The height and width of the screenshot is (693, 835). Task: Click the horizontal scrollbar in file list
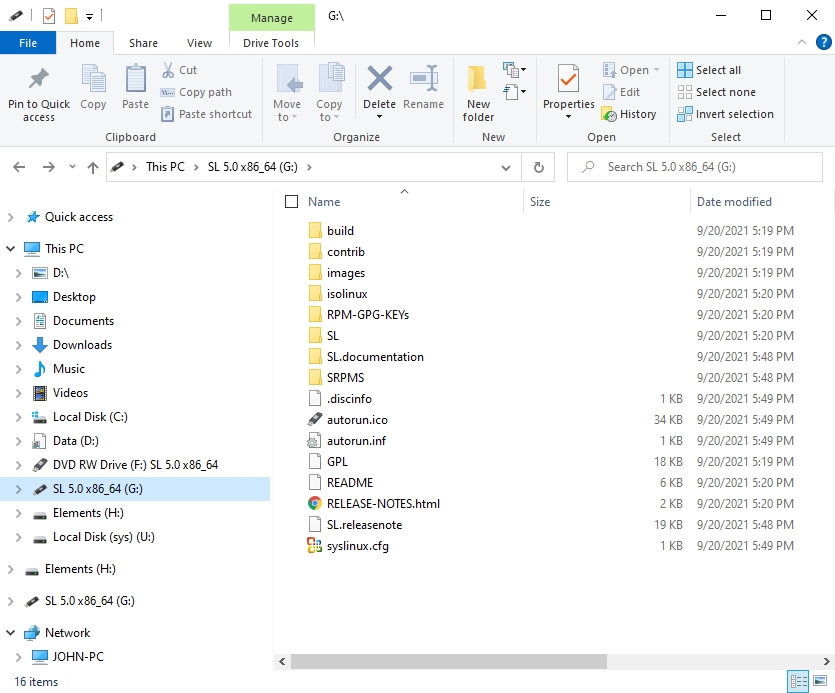(448, 661)
